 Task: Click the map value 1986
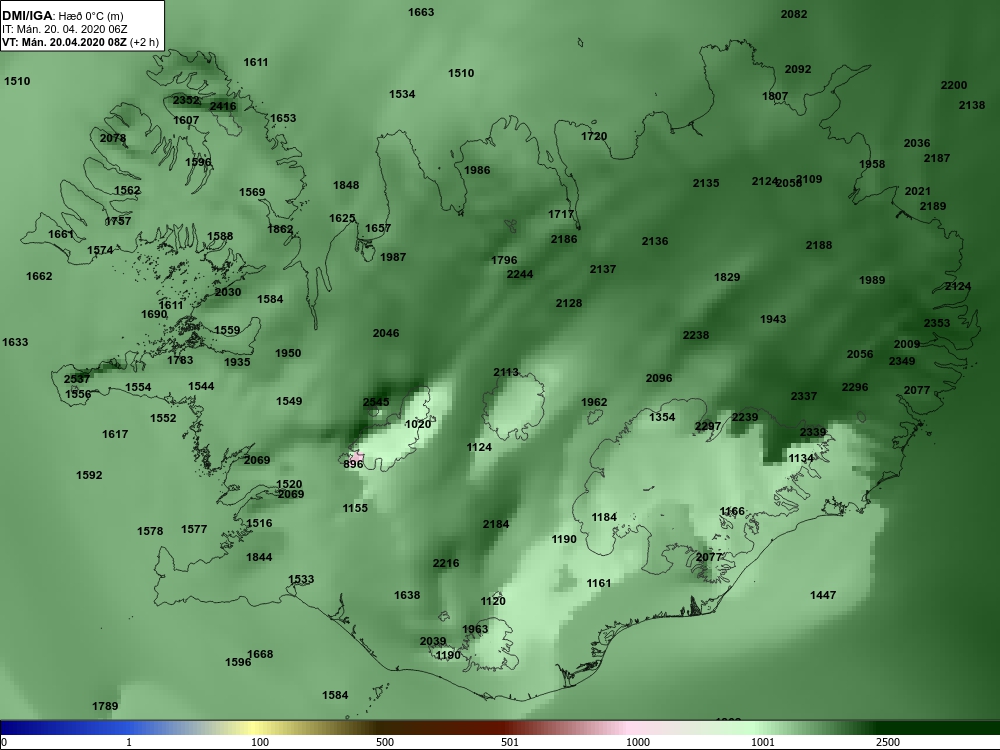tap(477, 170)
